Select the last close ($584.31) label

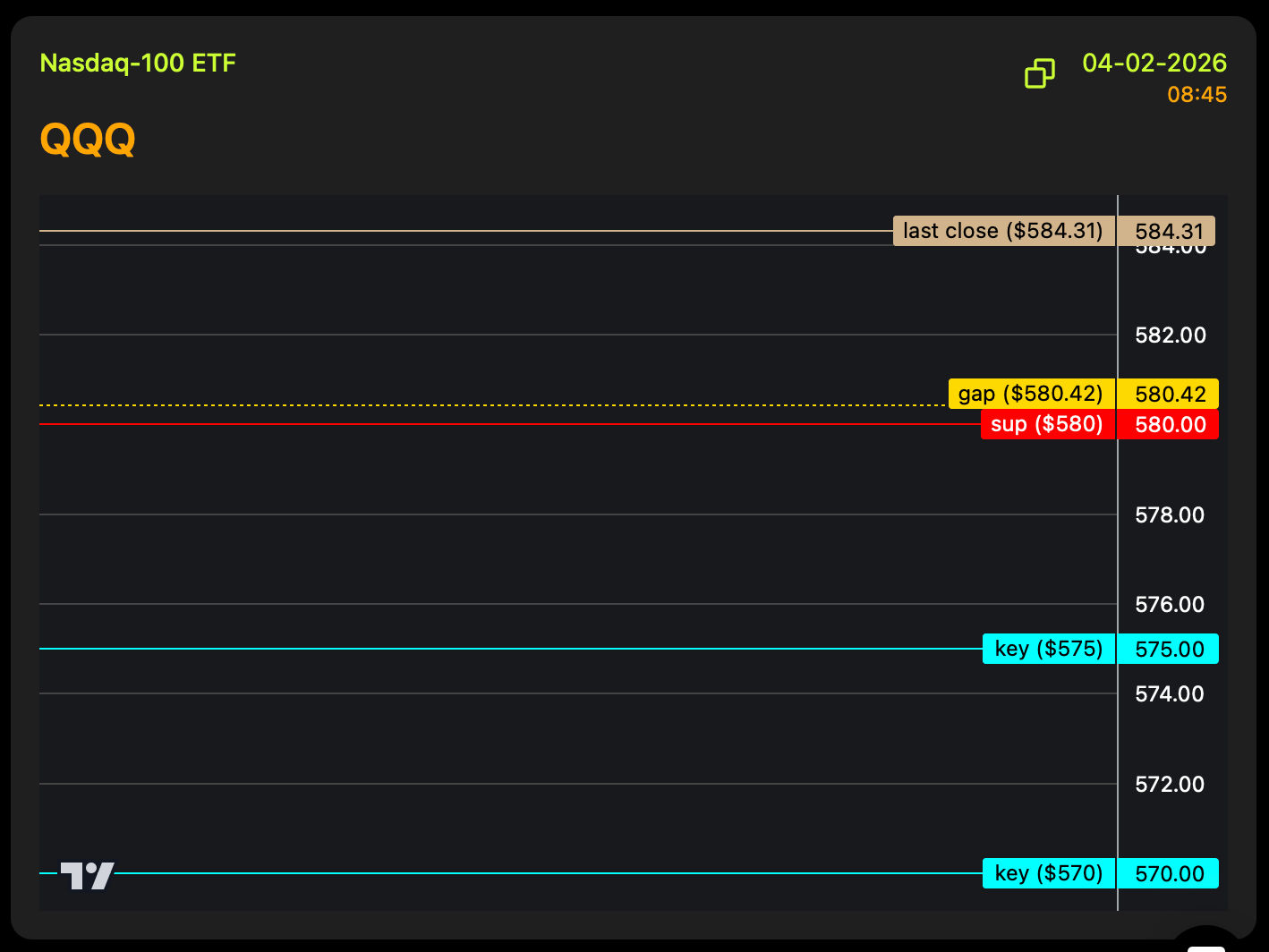(1003, 231)
